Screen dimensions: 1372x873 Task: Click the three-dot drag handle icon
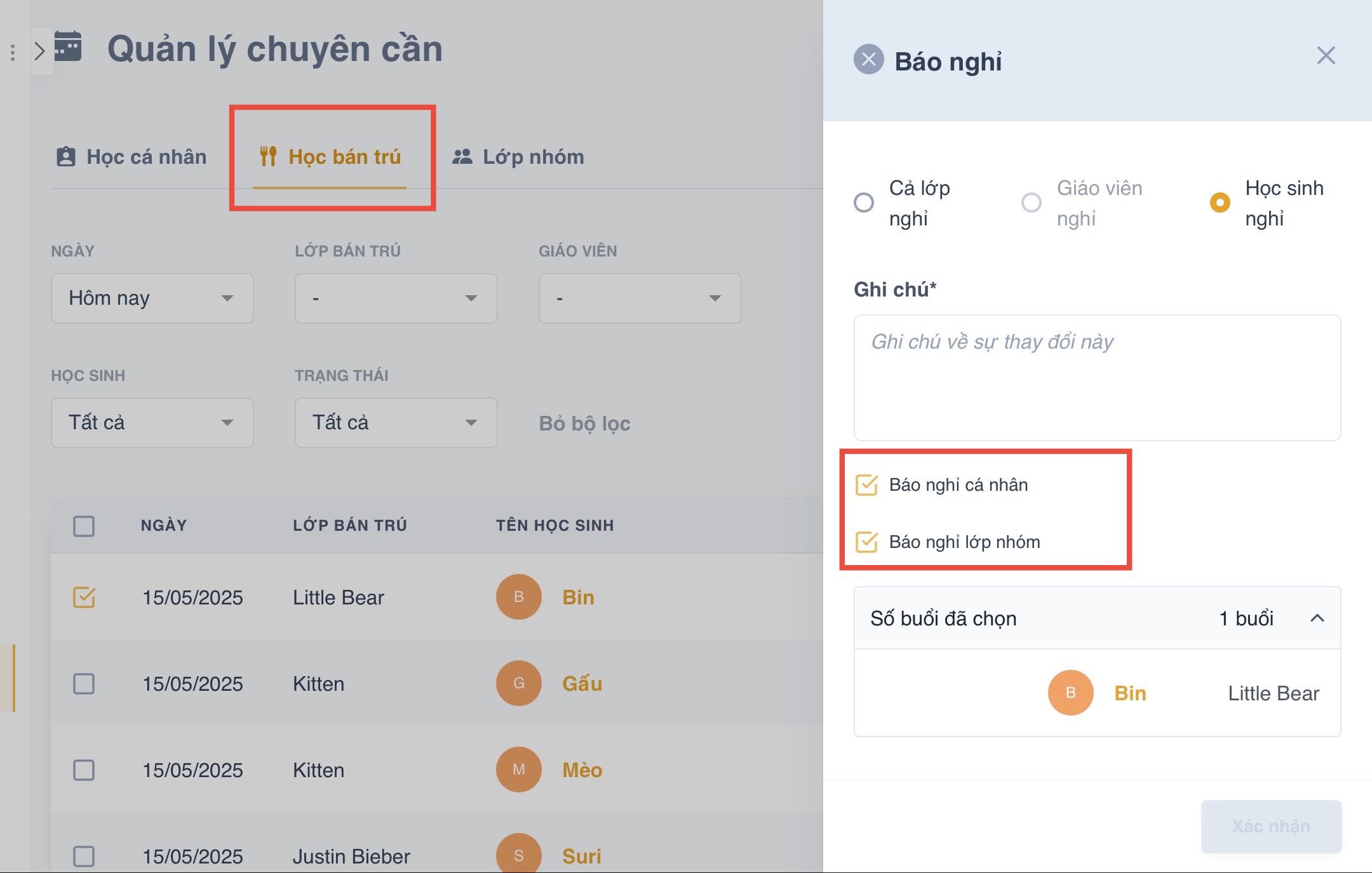point(13,52)
